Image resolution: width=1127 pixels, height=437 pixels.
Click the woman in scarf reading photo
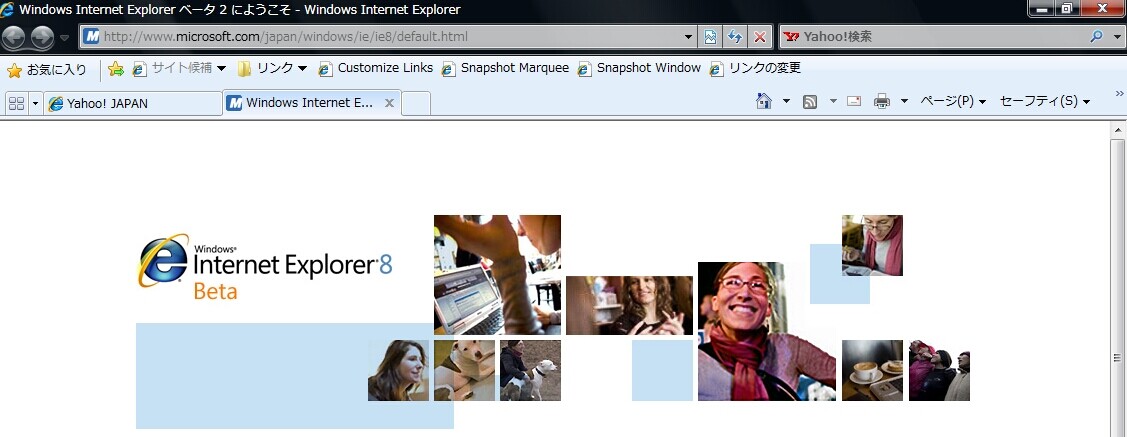tap(873, 245)
